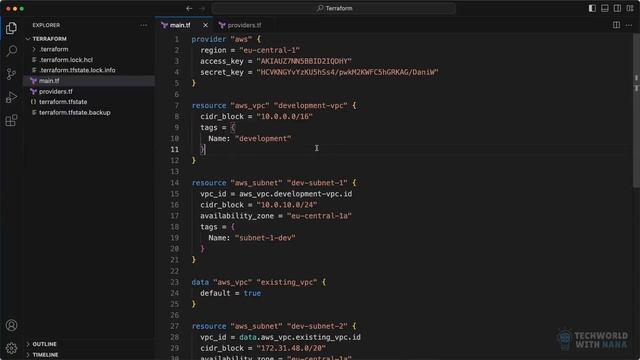
Task: Open the Manage settings gear
Action: [11, 348]
